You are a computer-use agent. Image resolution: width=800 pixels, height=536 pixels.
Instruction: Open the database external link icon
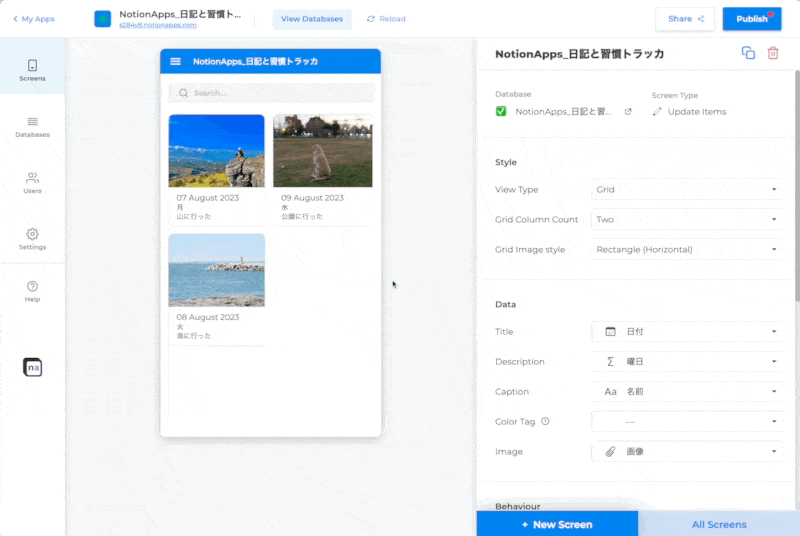628,112
